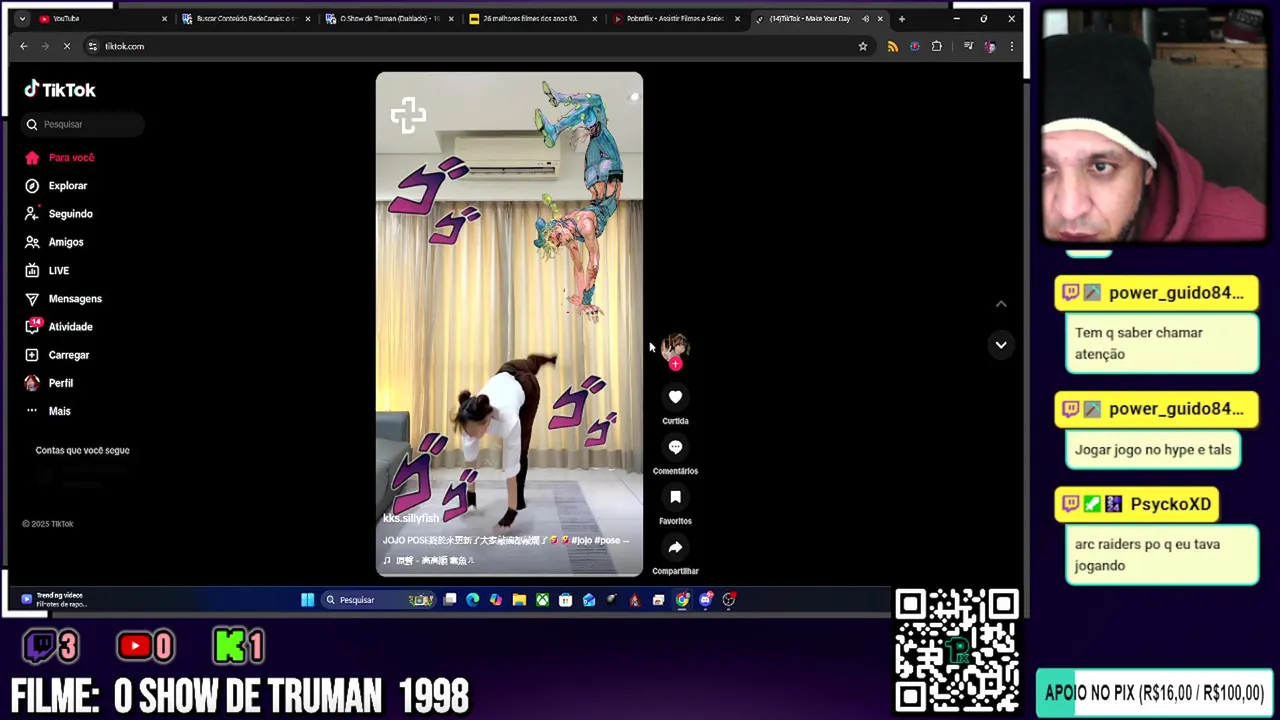The width and height of the screenshot is (1280, 720).
Task: Click the © 2025 TikTok footer text
Action: point(48,524)
